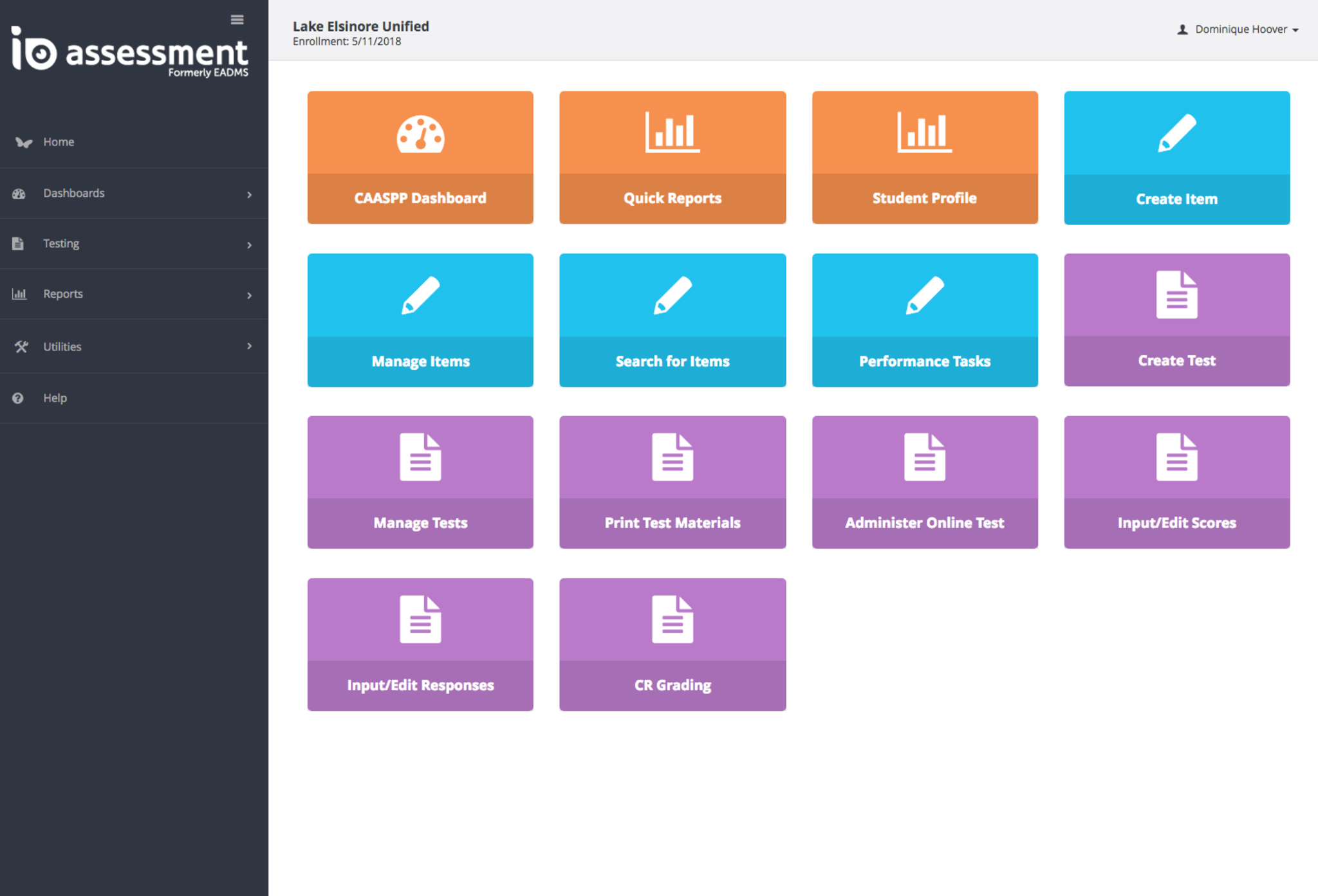The height and width of the screenshot is (896, 1318).
Task: Click the Help question mark icon
Action: [x=18, y=398]
